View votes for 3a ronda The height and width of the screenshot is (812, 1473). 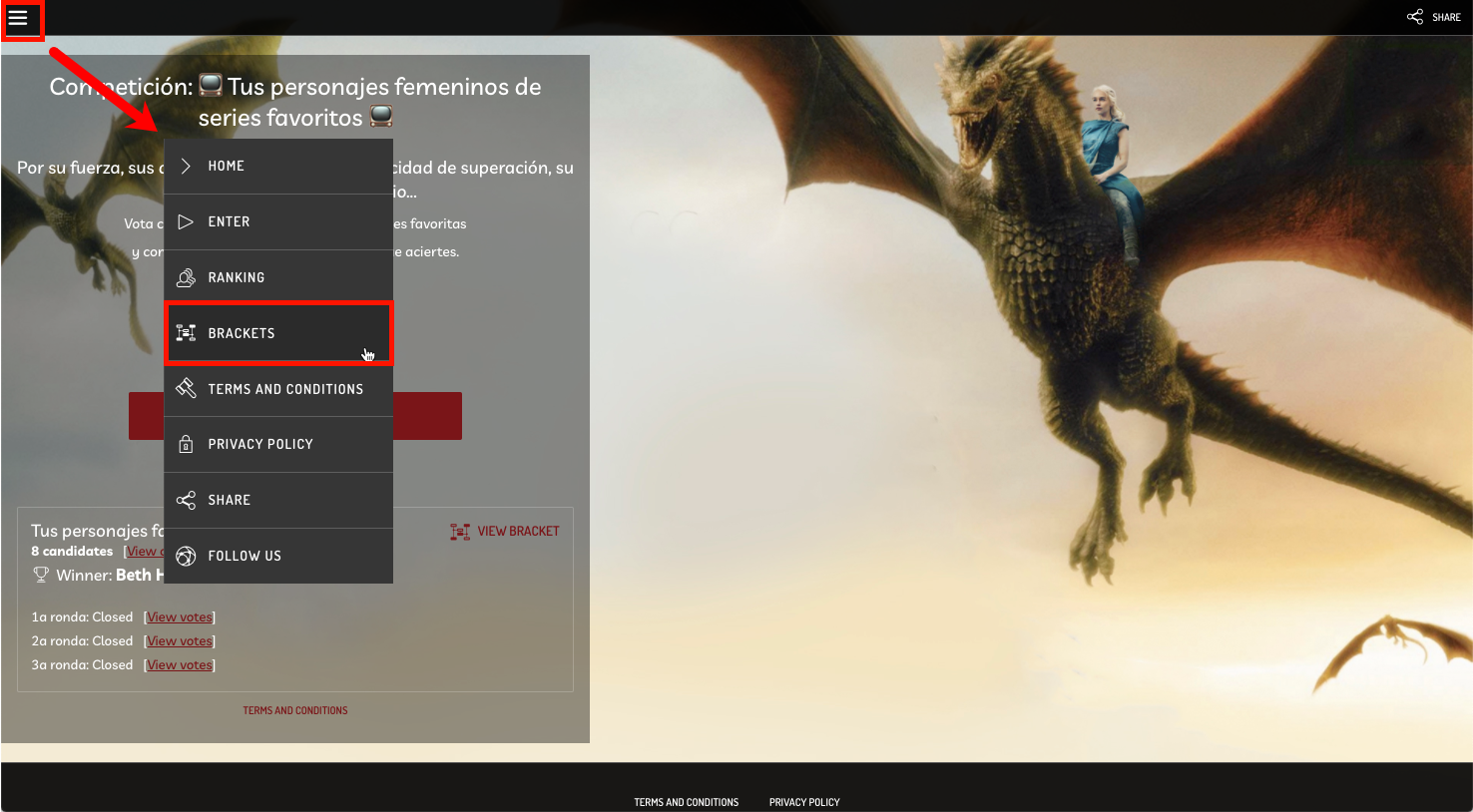click(x=180, y=665)
